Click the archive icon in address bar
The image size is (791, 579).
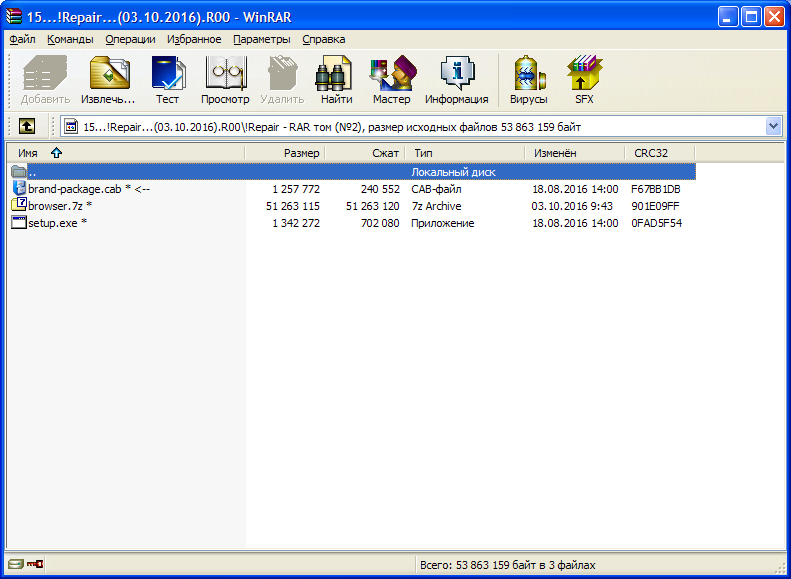point(72,127)
